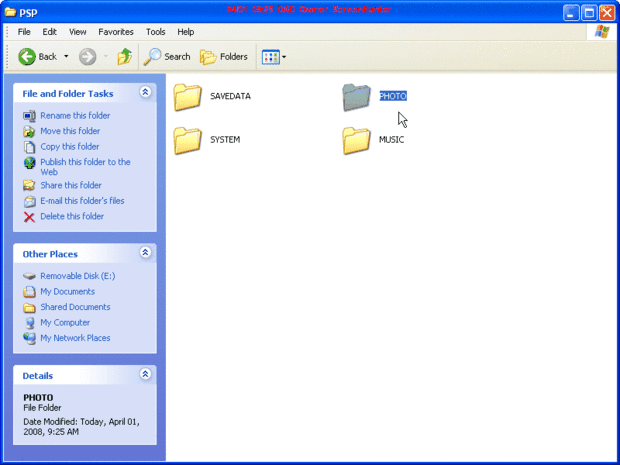The width and height of the screenshot is (620, 465).
Task: Click the Windows flag logo
Action: pyautogui.click(x=602, y=32)
